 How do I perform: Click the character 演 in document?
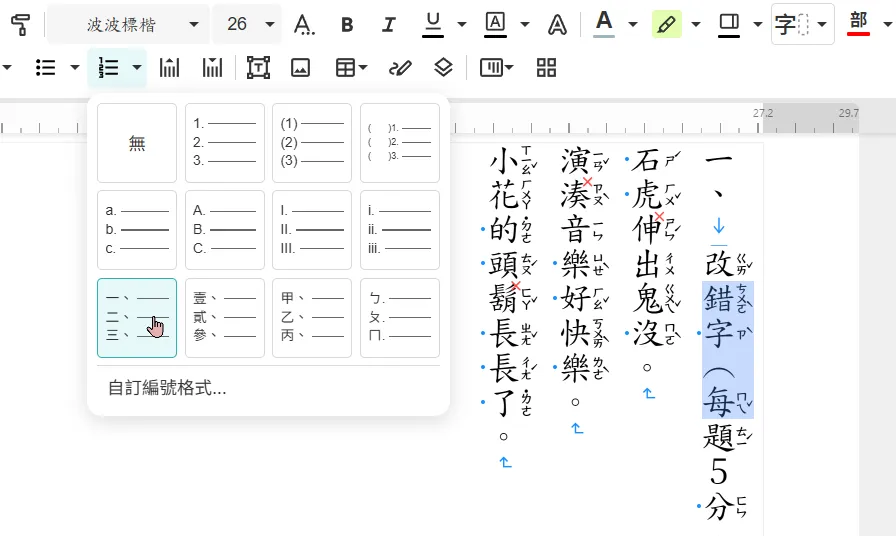[575, 161]
